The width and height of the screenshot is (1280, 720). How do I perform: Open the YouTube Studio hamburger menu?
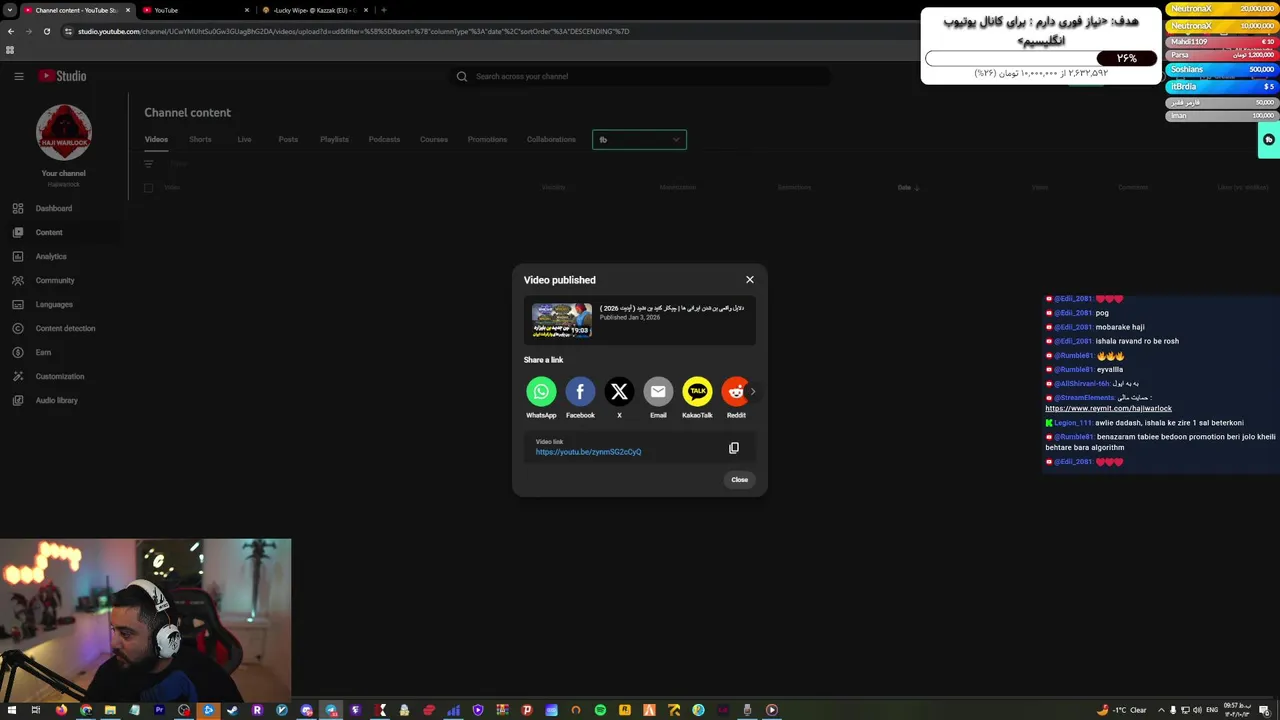click(x=18, y=76)
